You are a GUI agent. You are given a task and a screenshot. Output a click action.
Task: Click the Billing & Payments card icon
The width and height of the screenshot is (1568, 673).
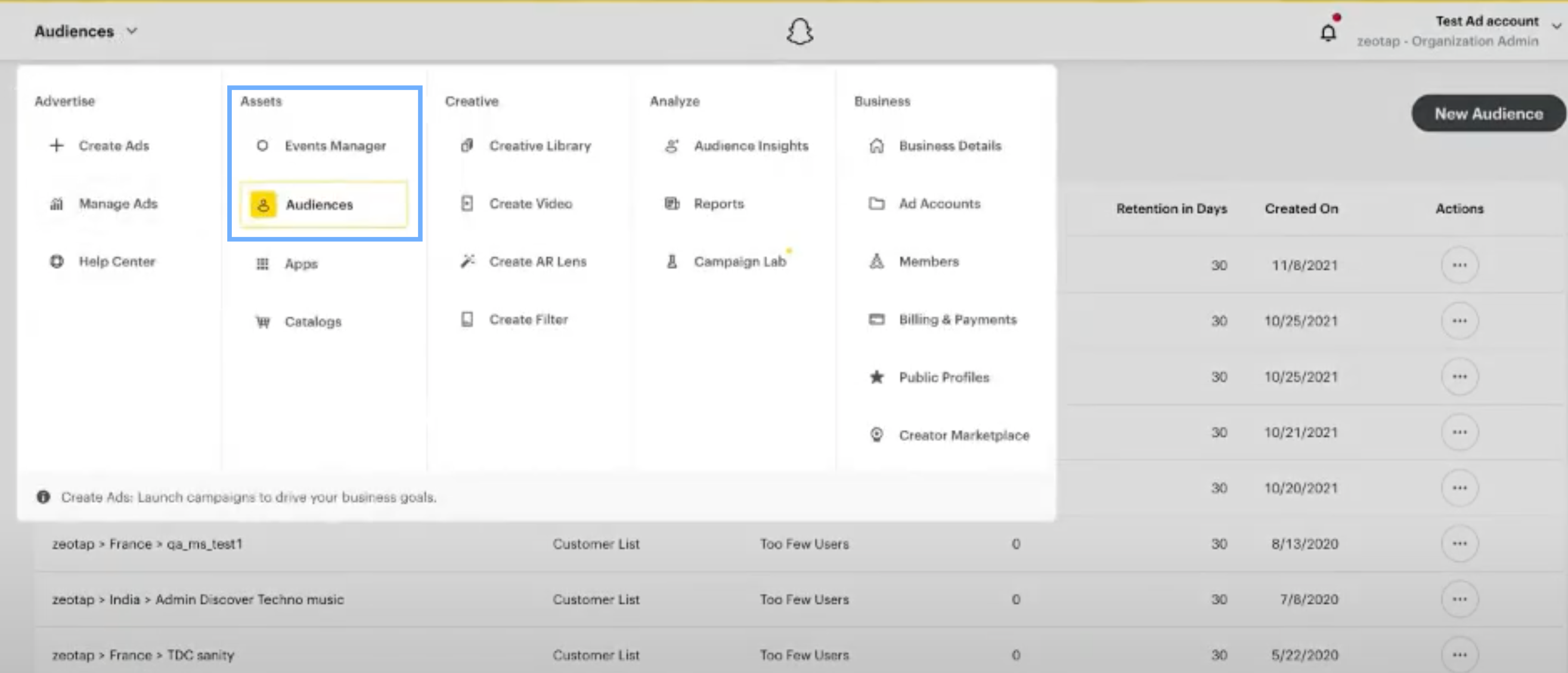coord(876,319)
